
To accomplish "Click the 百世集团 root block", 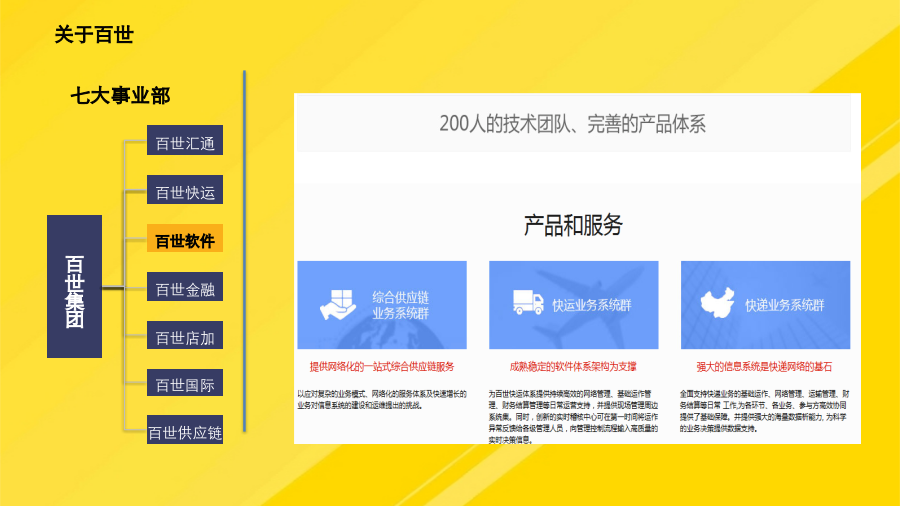I will pyautogui.click(x=75, y=286).
